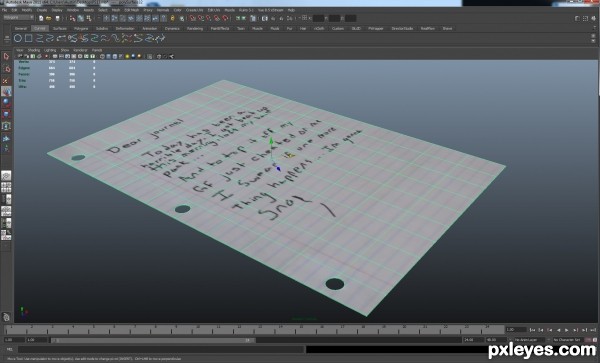Image resolution: width=600 pixels, height=363 pixels.
Task: Click the New Scene icon
Action: click(x=41, y=18)
